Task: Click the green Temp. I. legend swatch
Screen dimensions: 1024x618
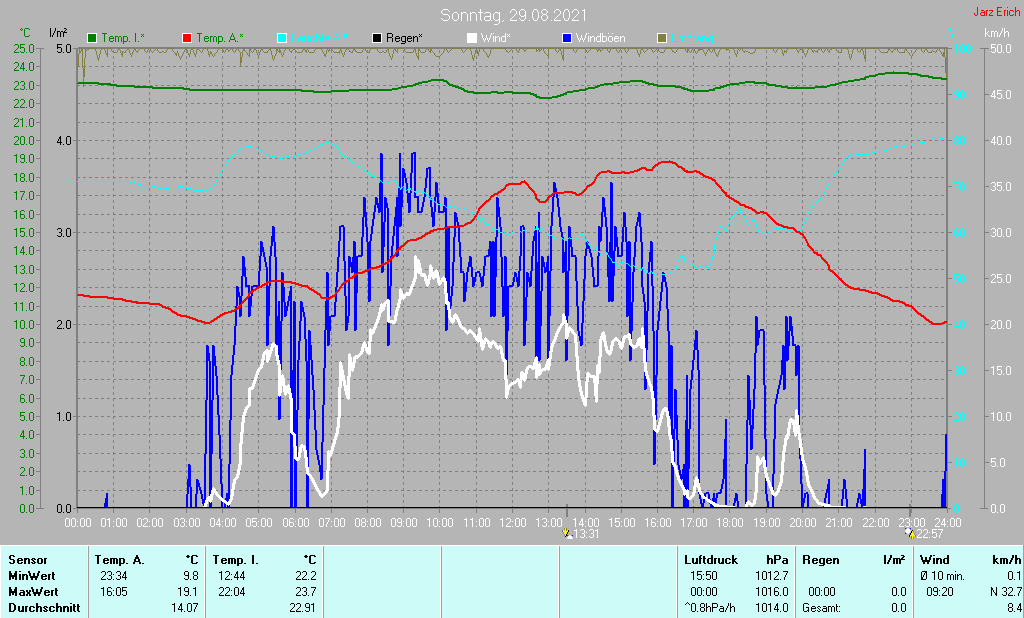Action: [92, 38]
